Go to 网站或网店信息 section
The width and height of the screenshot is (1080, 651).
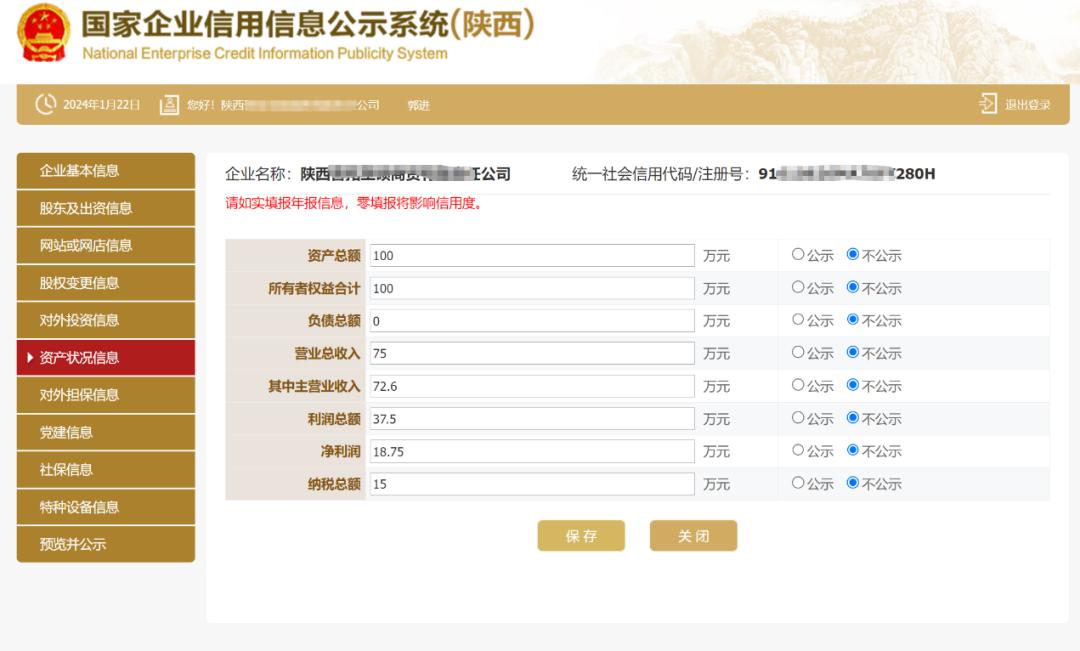coord(106,246)
